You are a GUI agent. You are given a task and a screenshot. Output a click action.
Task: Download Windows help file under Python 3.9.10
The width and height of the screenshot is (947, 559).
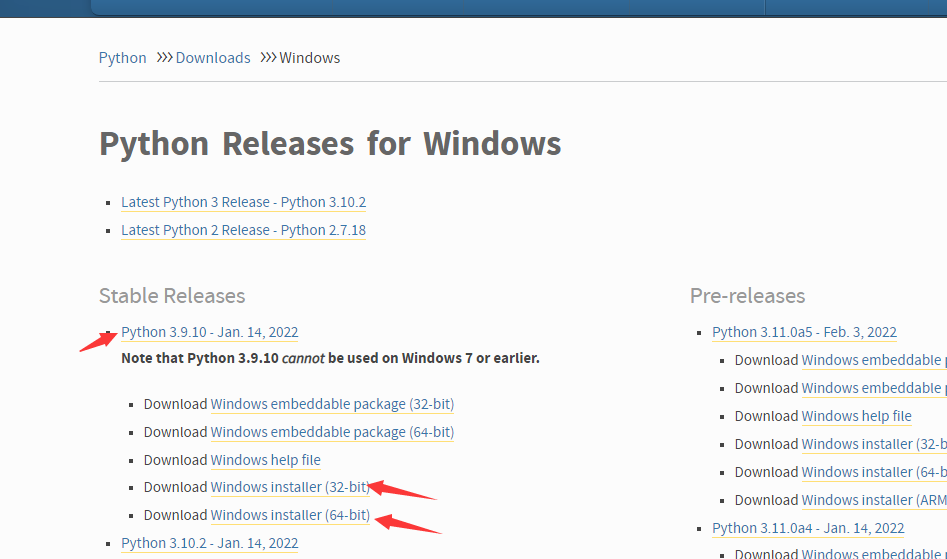[x=265, y=460]
